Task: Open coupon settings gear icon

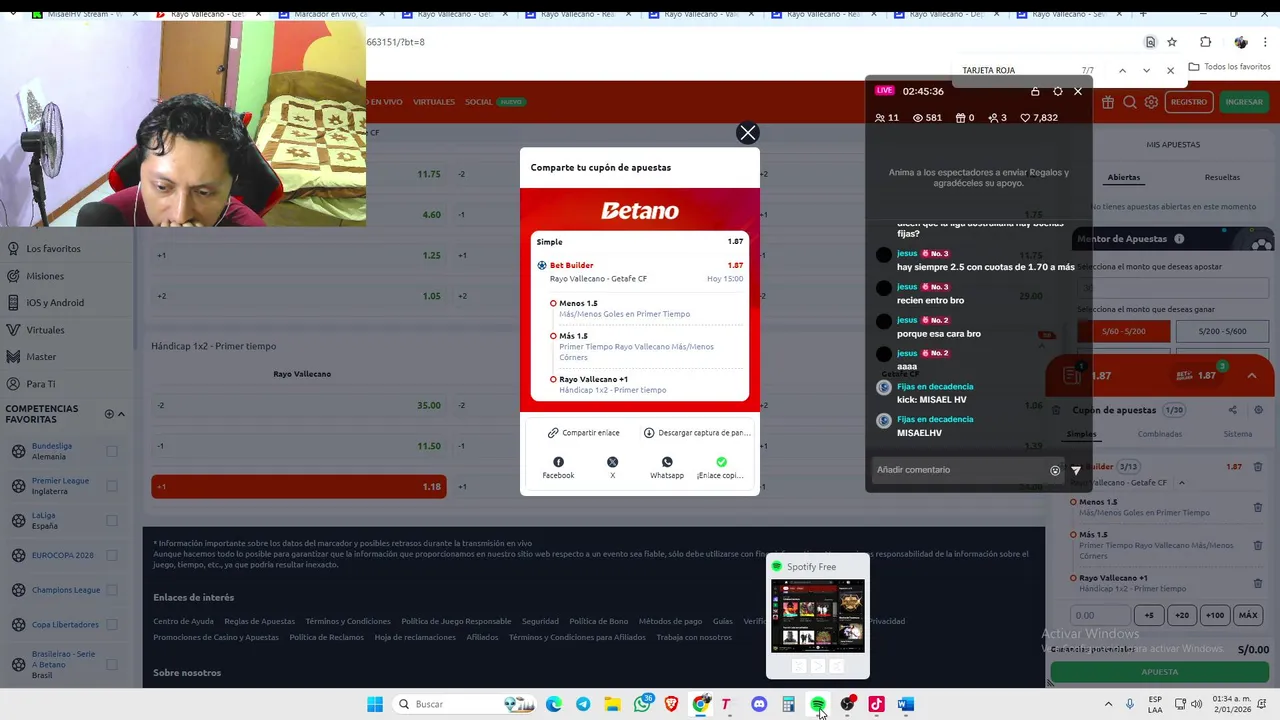Action: click(1258, 410)
